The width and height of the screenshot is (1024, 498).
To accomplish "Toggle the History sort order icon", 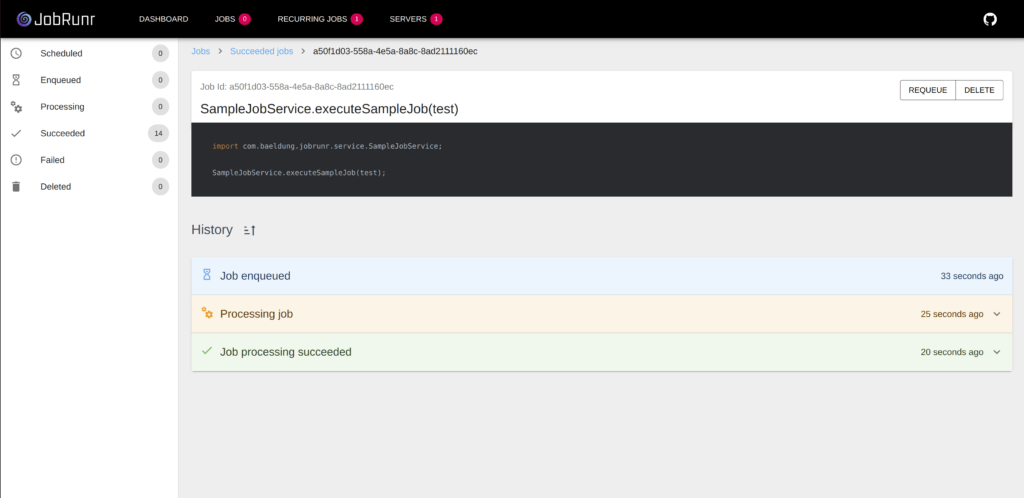I will (250, 230).
